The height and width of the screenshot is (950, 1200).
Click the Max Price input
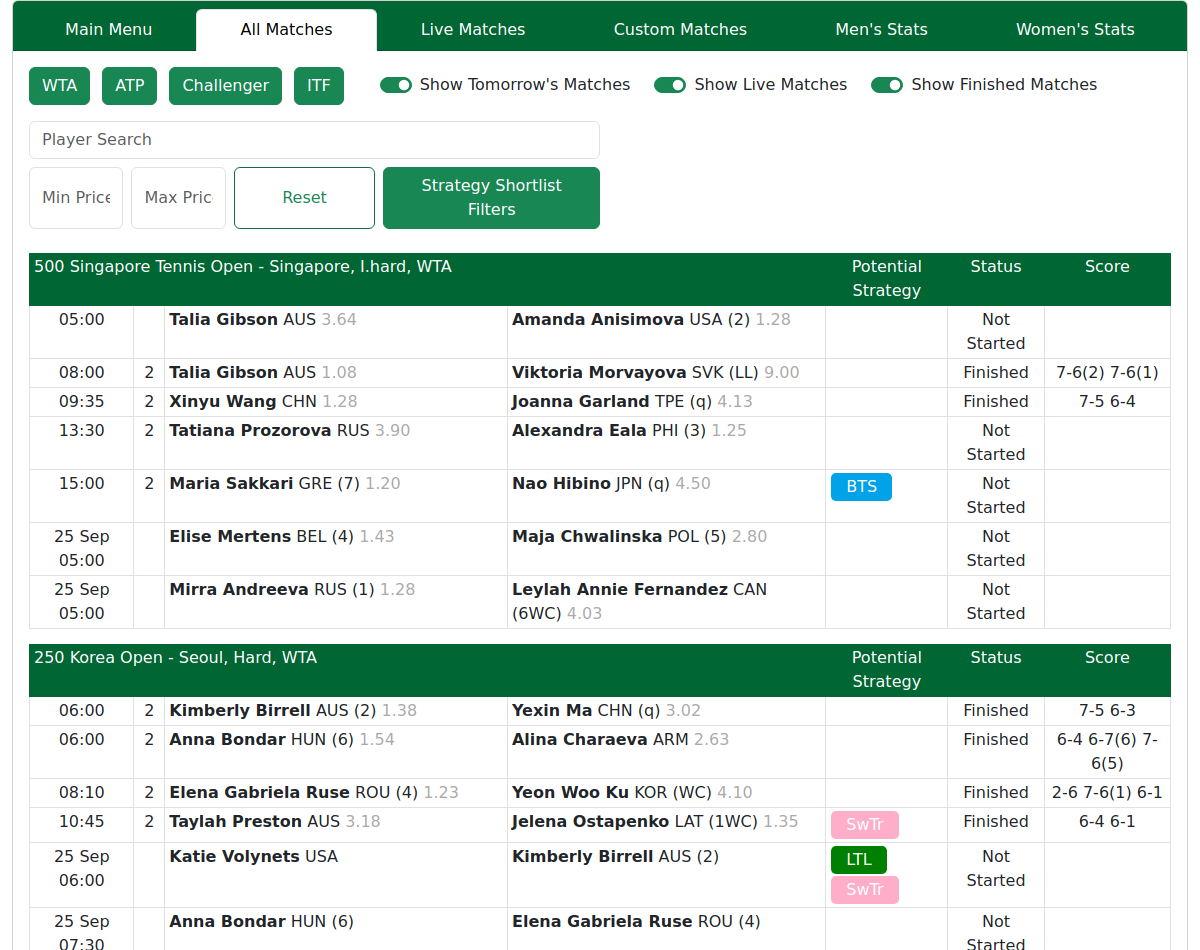click(x=178, y=198)
